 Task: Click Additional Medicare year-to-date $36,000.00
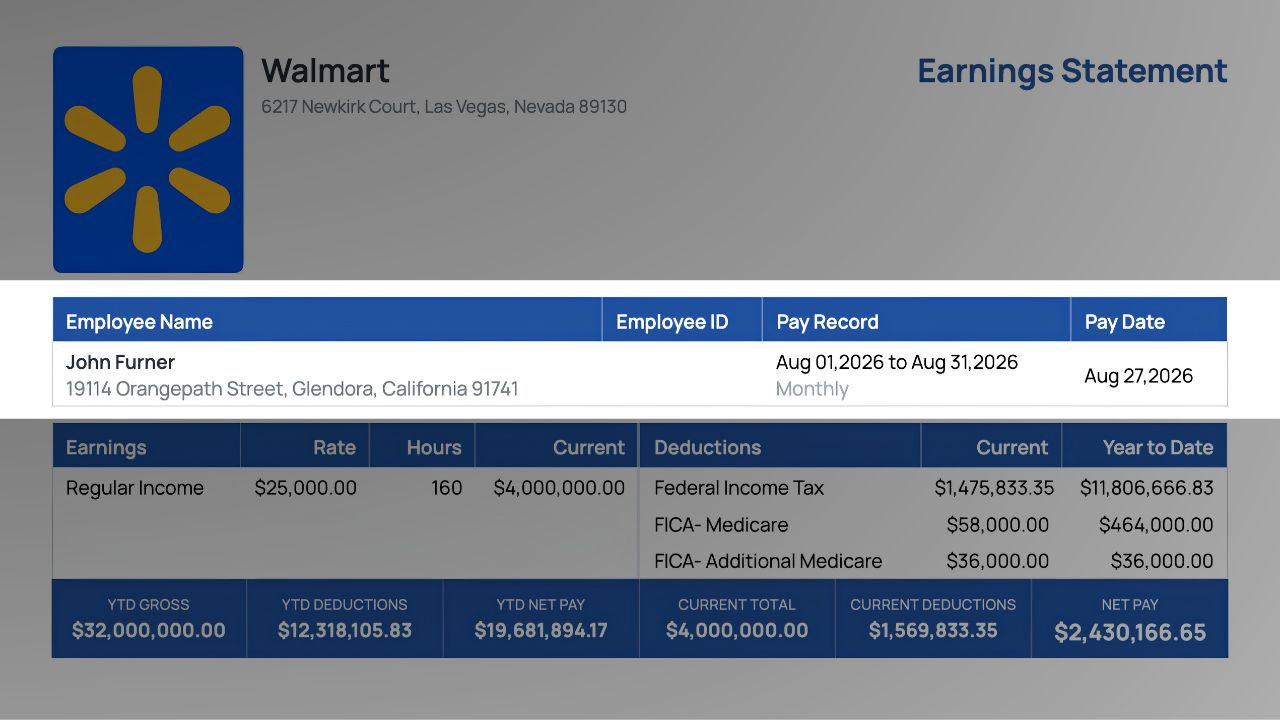1162,561
